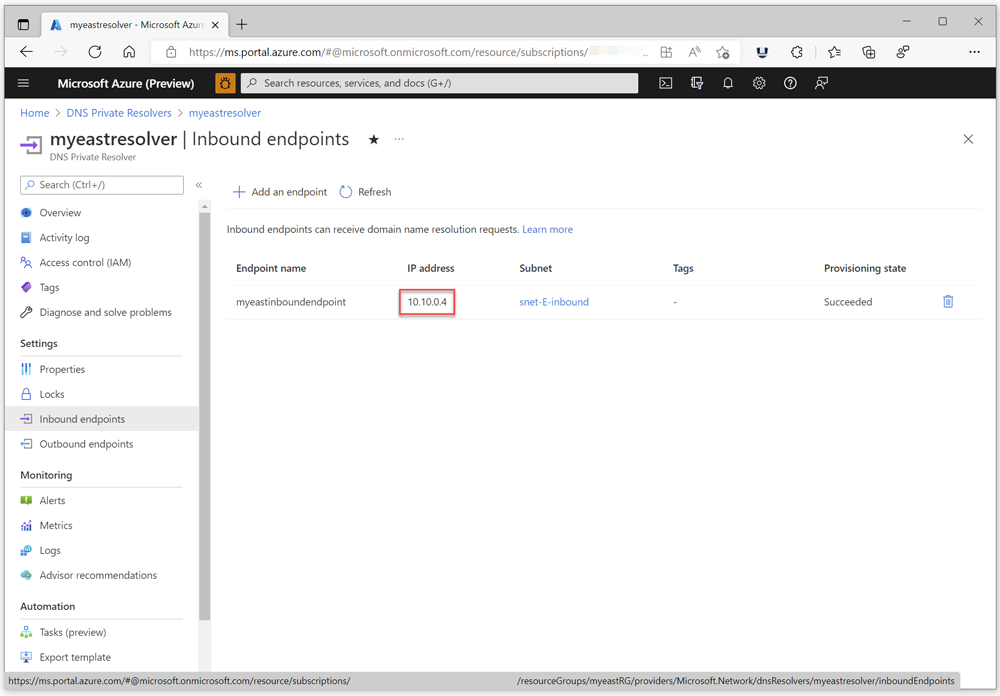Open the feedback icon in top bar

click(821, 83)
